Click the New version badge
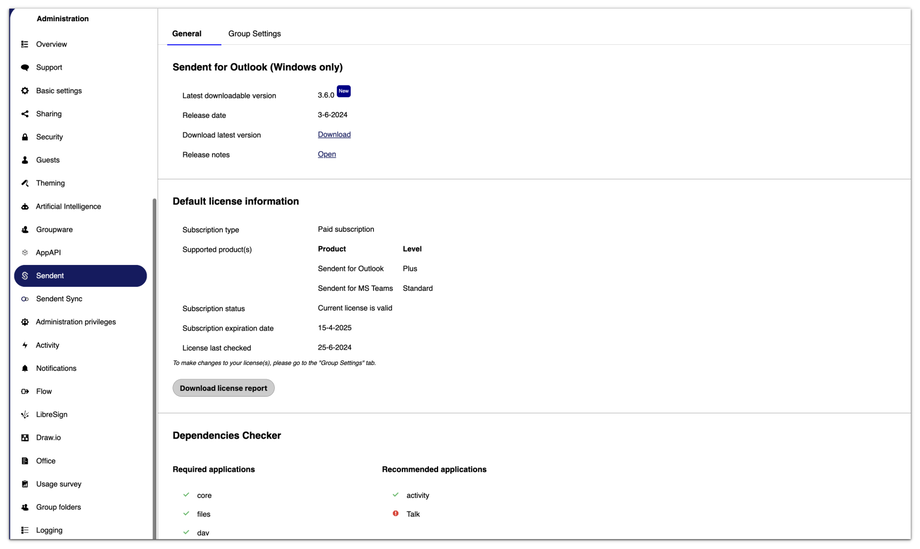The width and height of the screenshot is (920, 549). pyautogui.click(x=344, y=91)
